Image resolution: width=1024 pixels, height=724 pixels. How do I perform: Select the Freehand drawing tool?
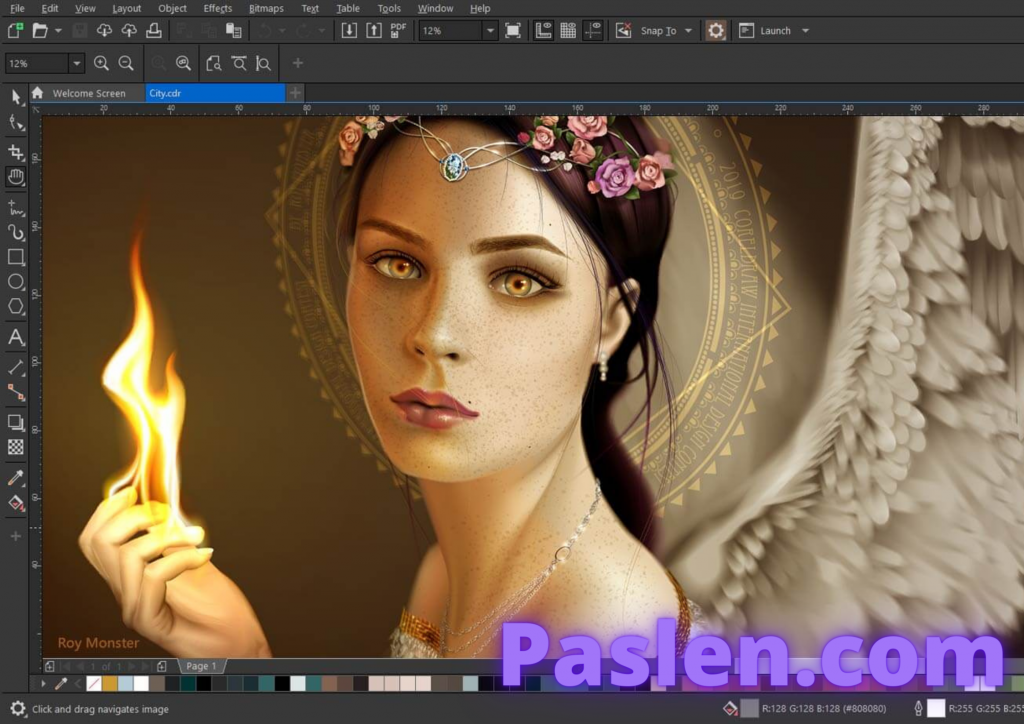(16, 208)
